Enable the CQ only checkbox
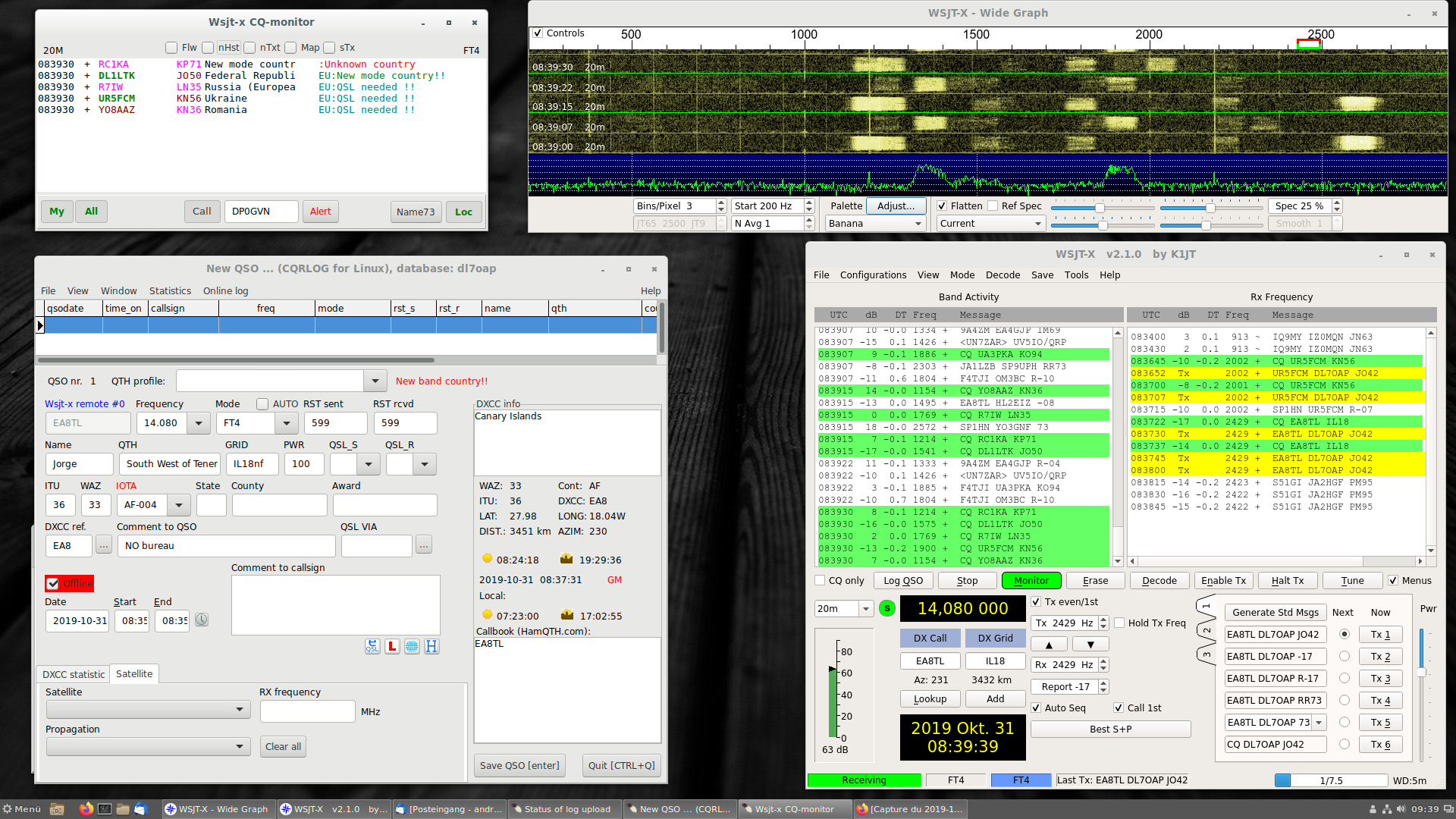The height and width of the screenshot is (819, 1456). tap(820, 581)
